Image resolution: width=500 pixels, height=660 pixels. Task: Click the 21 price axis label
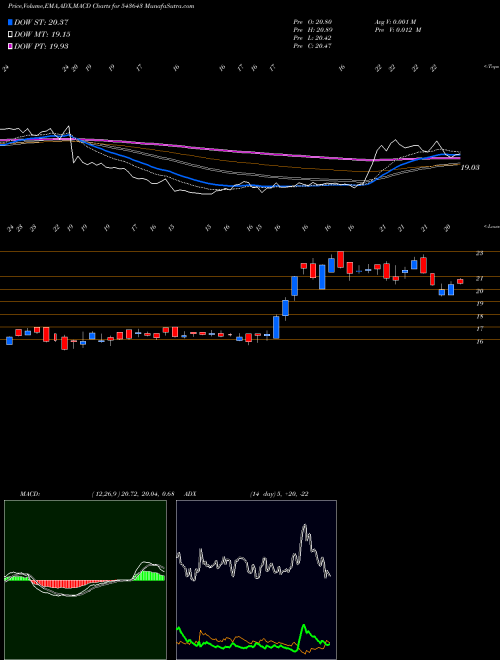point(479,278)
